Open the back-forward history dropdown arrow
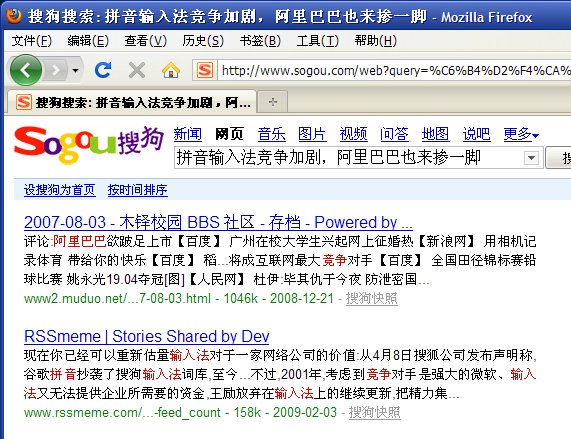The height and width of the screenshot is (439, 571). pyautogui.click(x=75, y=70)
